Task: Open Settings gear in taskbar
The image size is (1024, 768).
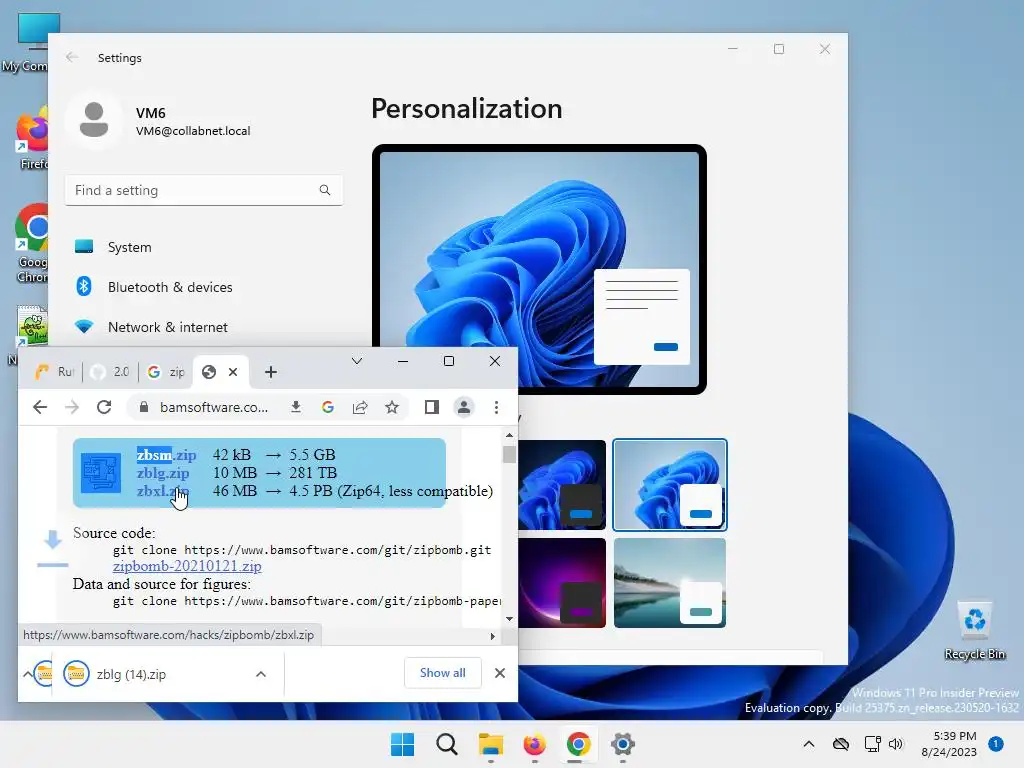Action: coord(622,744)
